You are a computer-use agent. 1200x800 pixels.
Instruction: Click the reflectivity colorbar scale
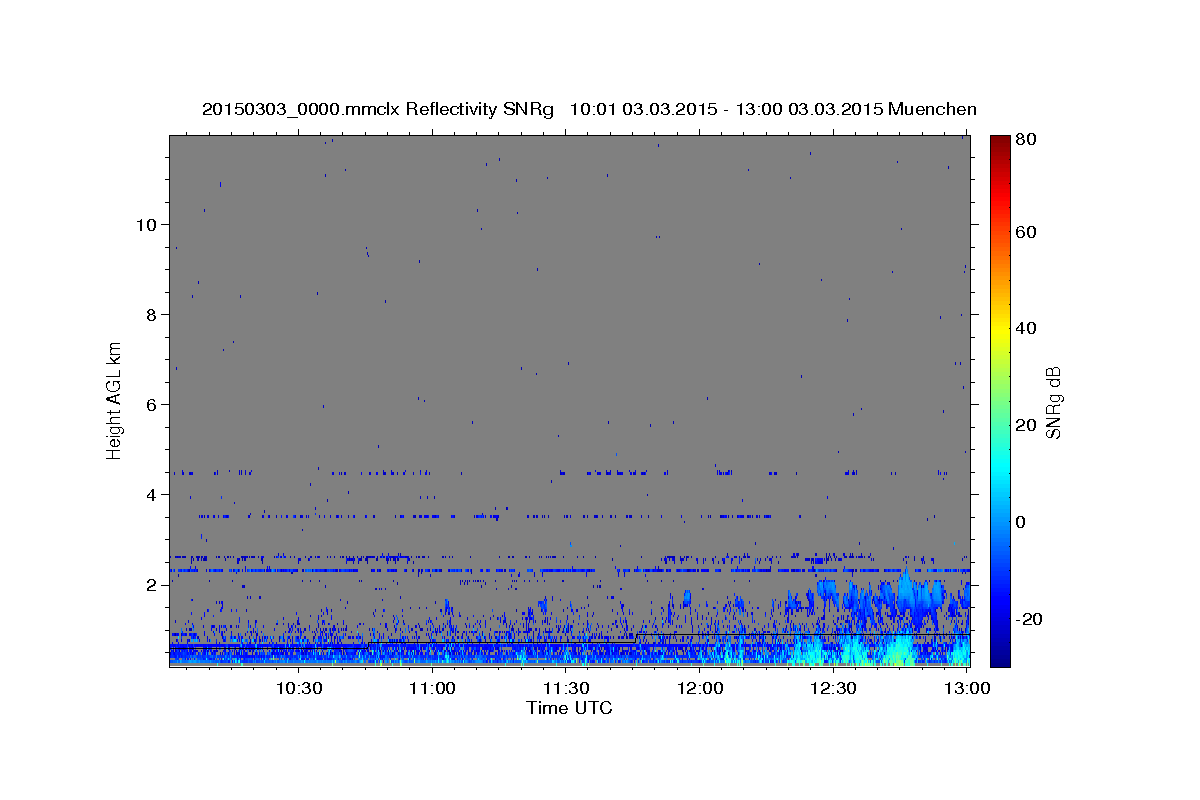(x=1000, y=401)
